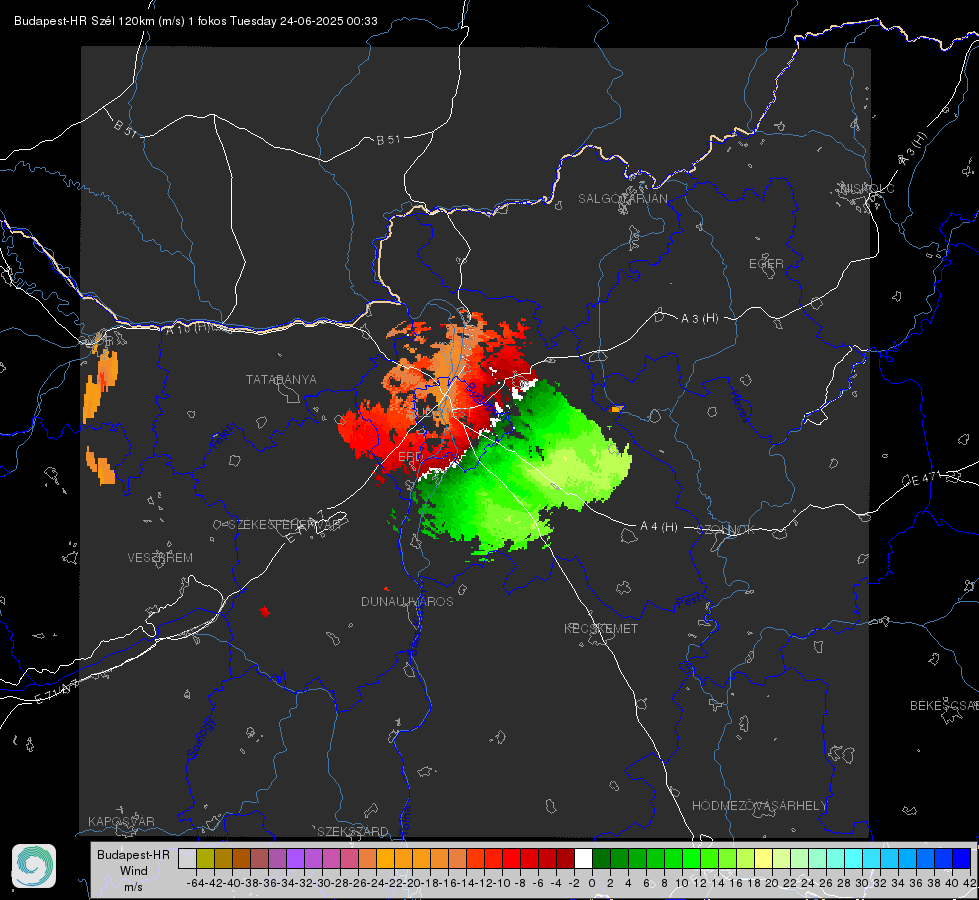Click the 'Heves' county label
The image size is (979, 900).
click(739, 406)
